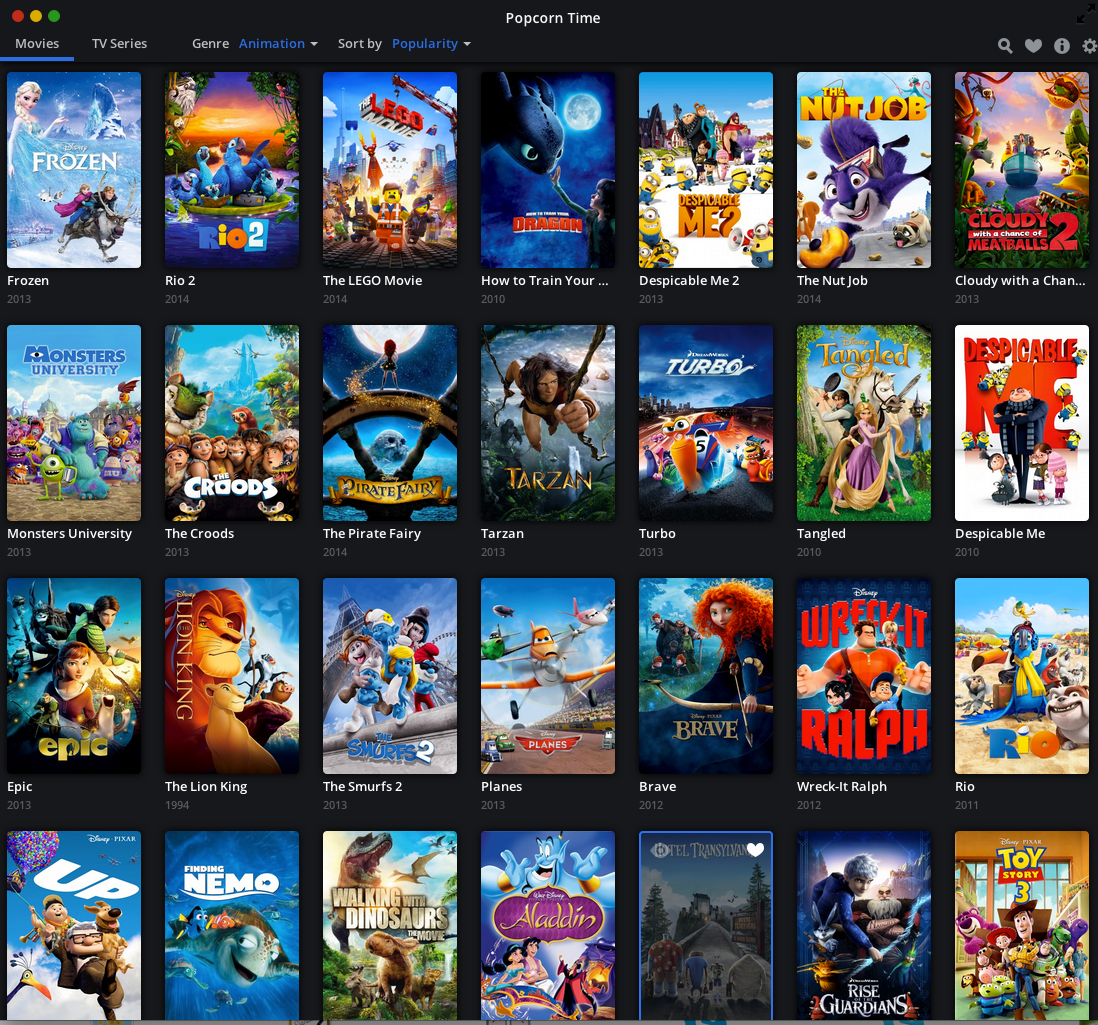Select the red Despicable Me poster
Image resolution: width=1098 pixels, height=1025 pixels.
(1022, 423)
